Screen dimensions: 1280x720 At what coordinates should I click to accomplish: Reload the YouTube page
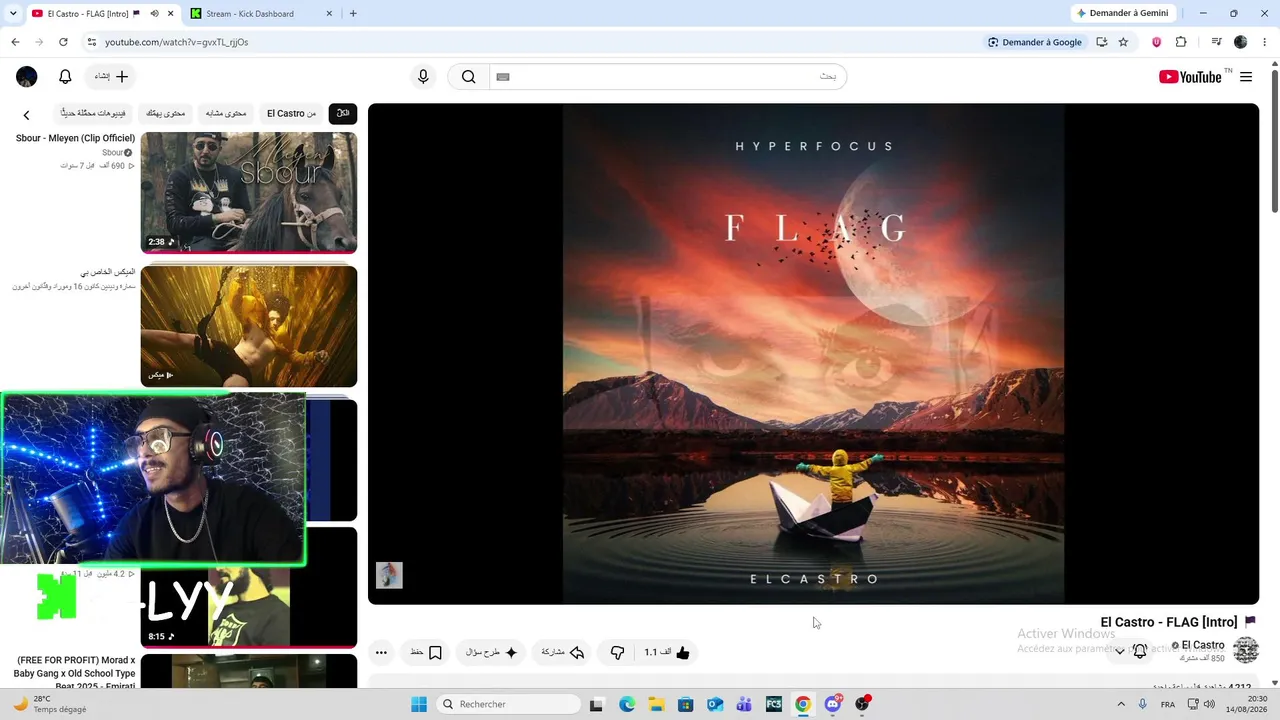point(63,42)
